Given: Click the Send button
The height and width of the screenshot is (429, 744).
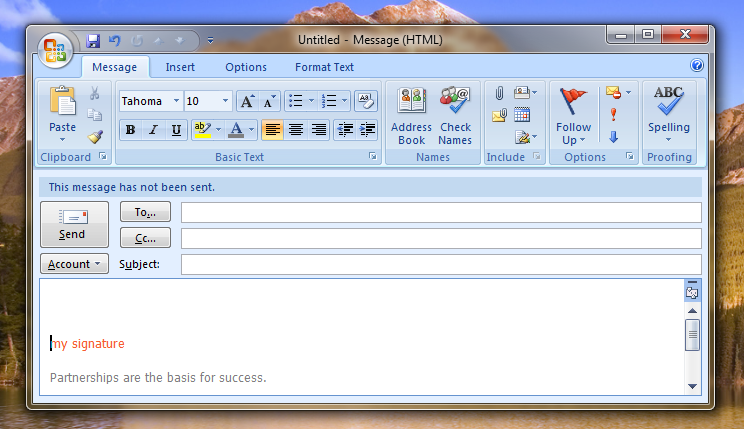Looking at the screenshot, I should pyautogui.click(x=73, y=224).
